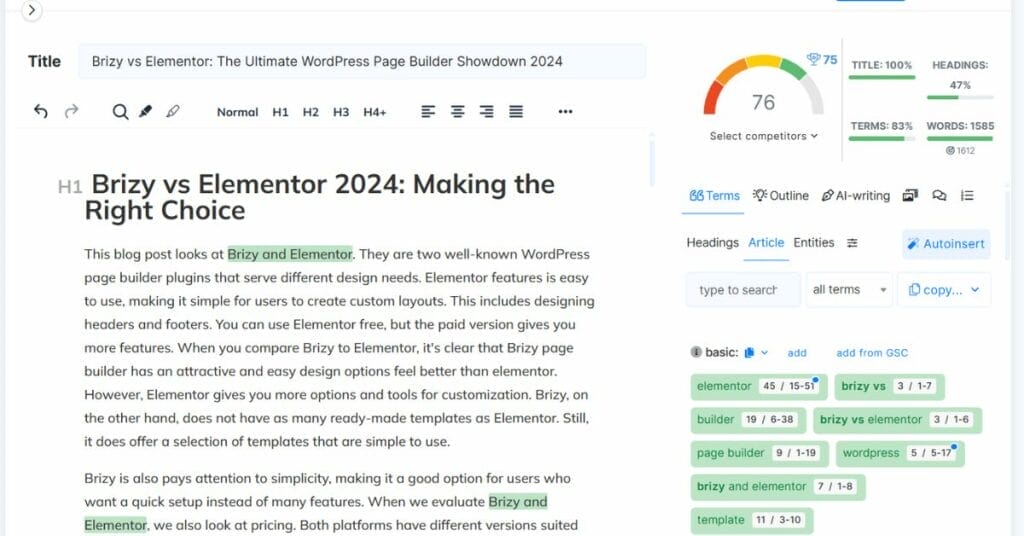Apply H3 heading style
Screen dimensions: 1024x536
point(341,112)
